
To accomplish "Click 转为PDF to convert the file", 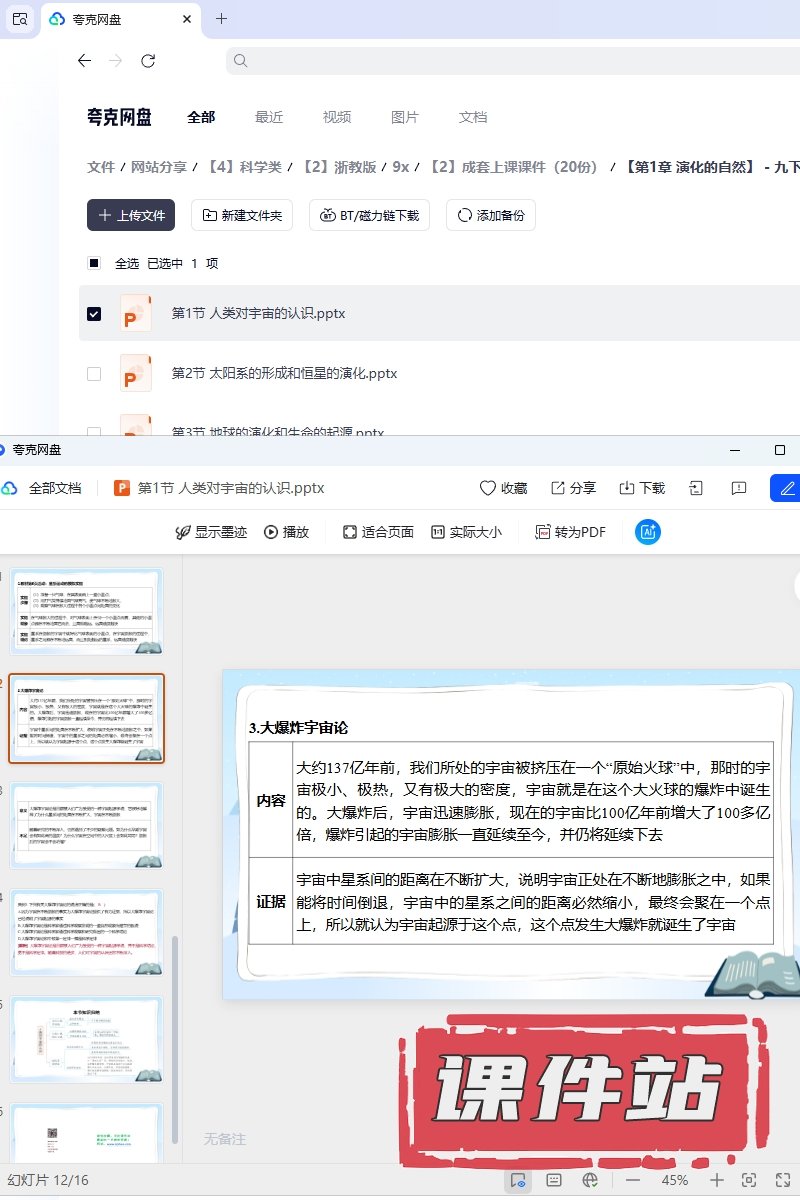I will click(570, 532).
